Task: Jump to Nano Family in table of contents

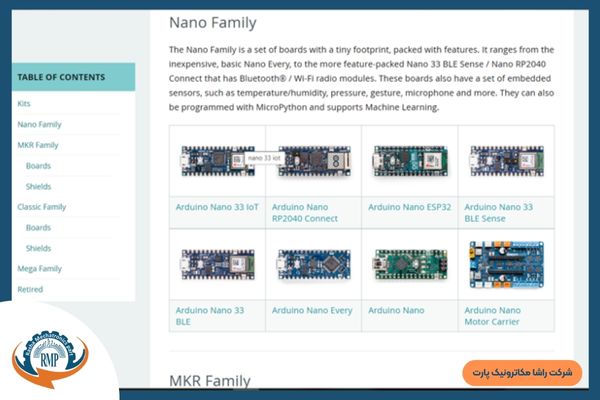Action: point(40,125)
